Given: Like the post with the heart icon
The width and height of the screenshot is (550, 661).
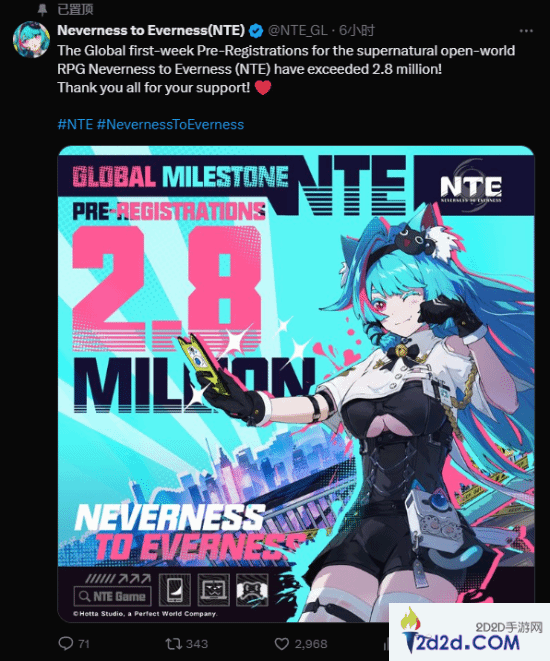Looking at the screenshot, I should coord(282,644).
